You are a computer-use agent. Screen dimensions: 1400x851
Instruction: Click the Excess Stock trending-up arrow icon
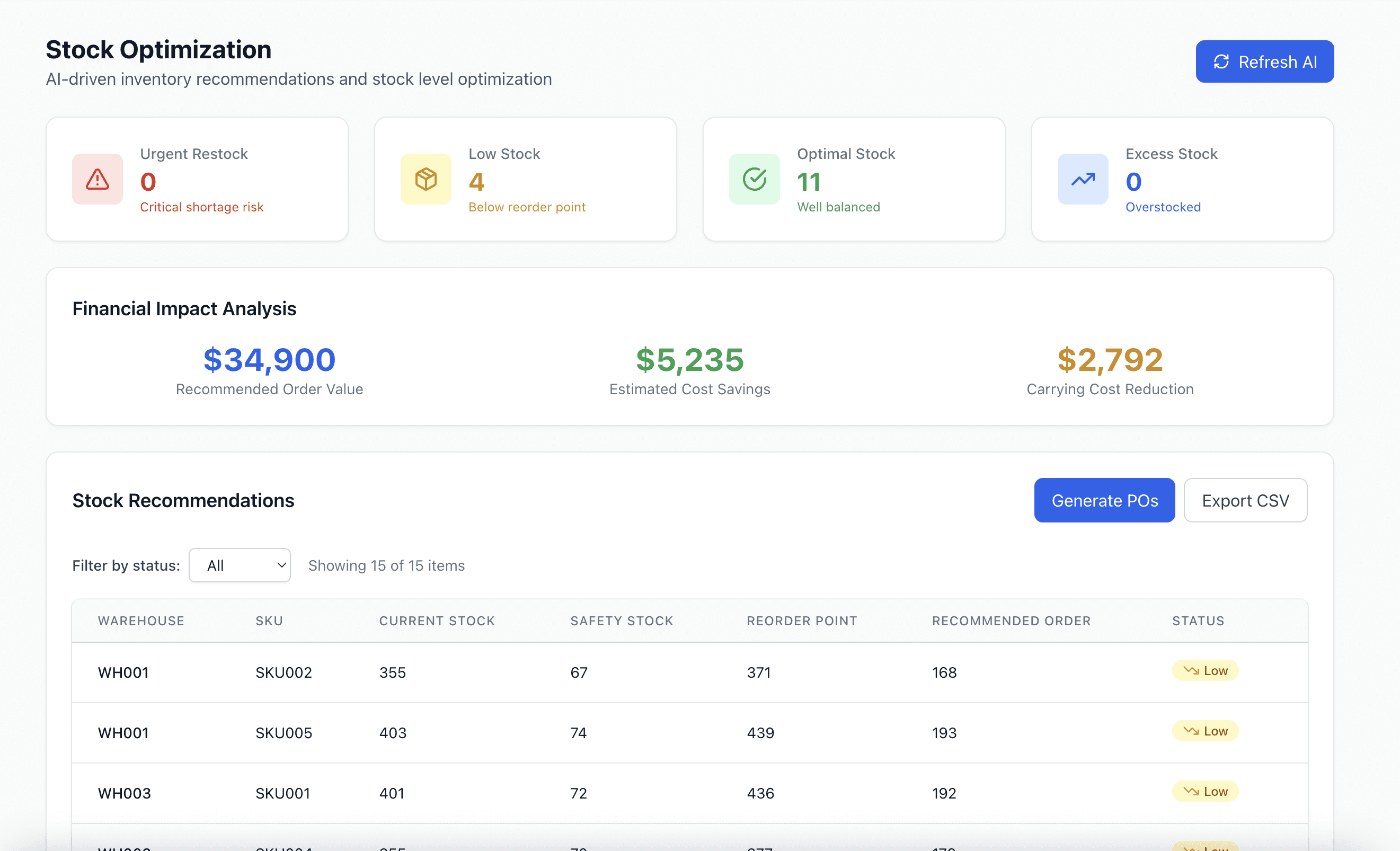tap(1083, 179)
